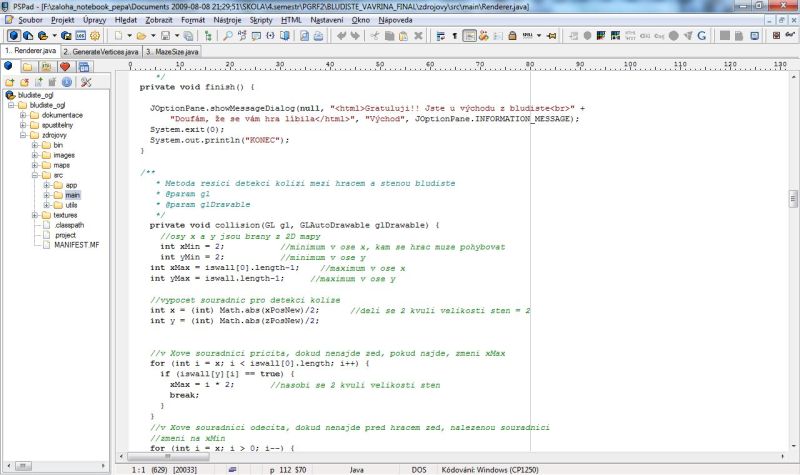Click the paper plane send icon
Screen dimensions: 800x475
click(688, 36)
